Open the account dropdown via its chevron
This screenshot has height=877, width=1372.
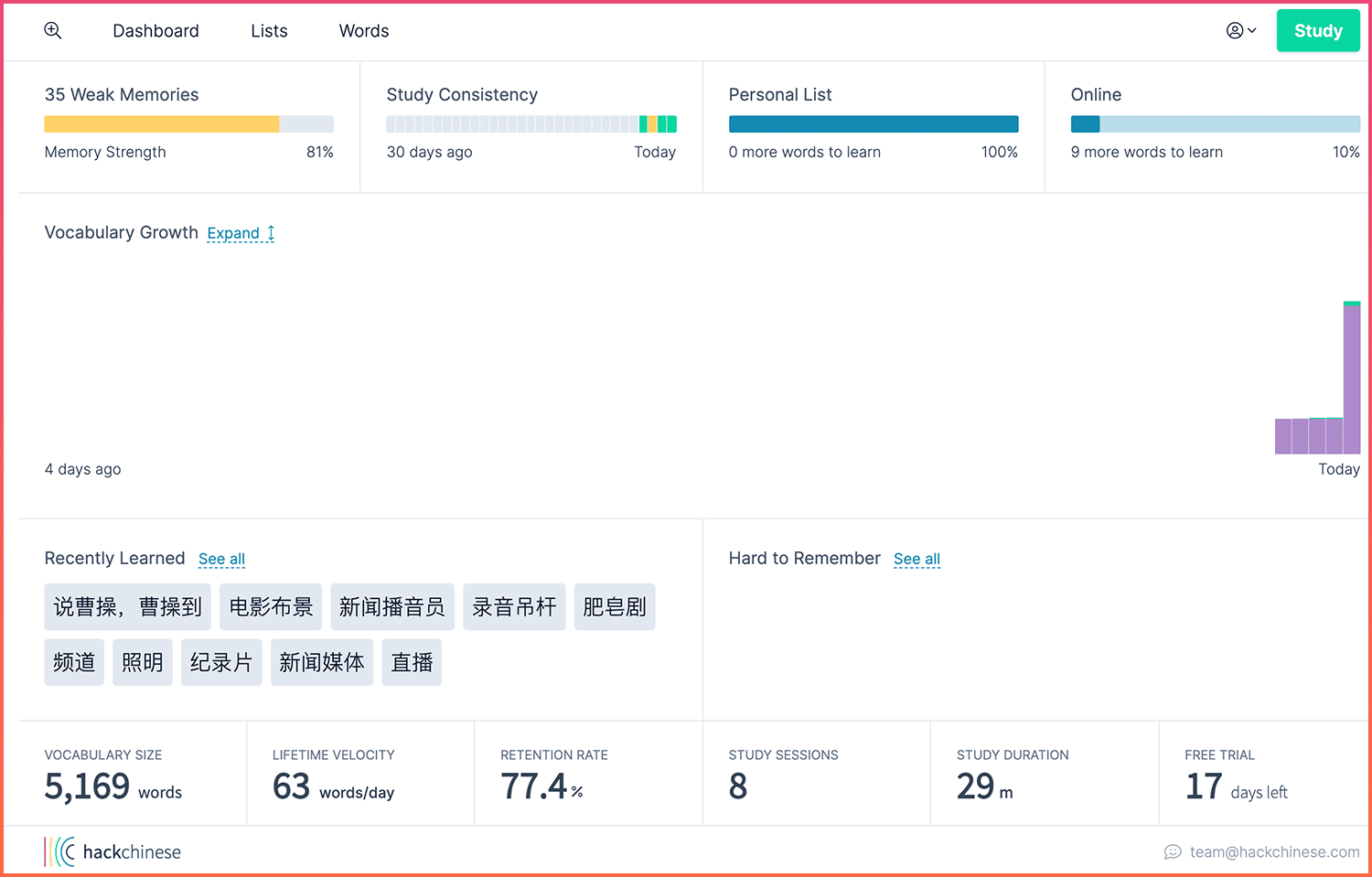1251,30
